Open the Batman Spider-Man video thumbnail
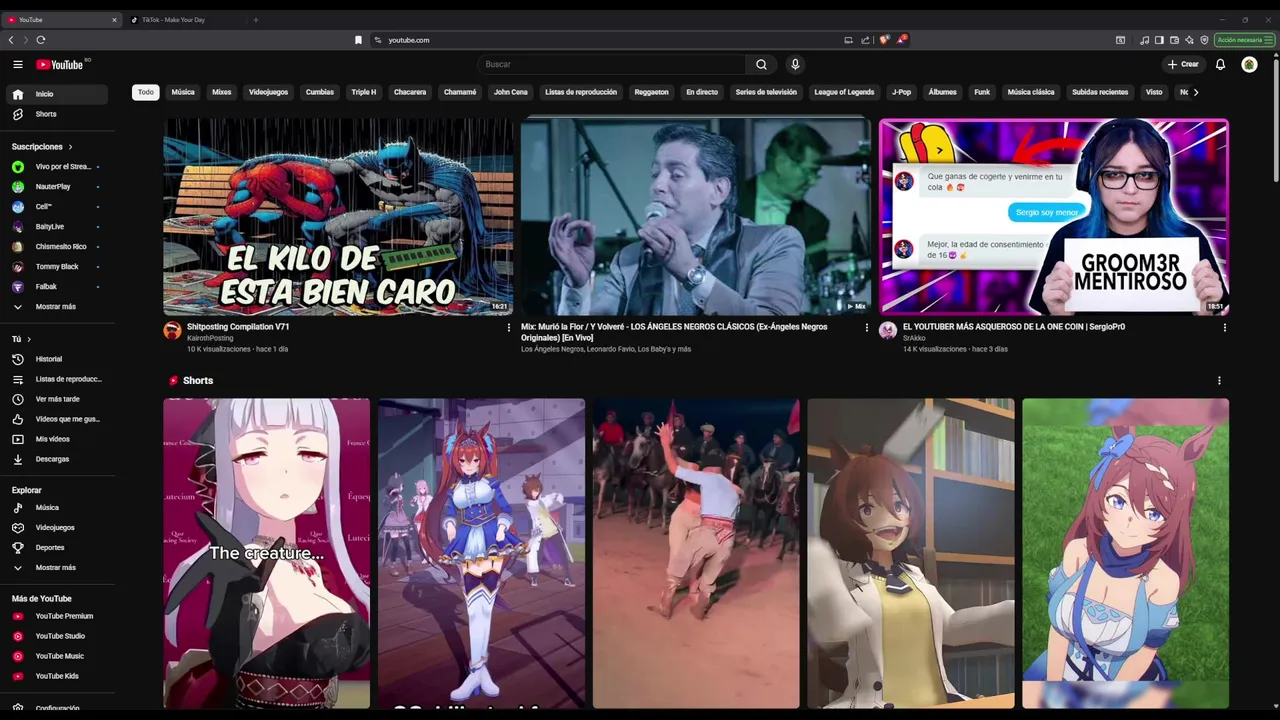The width and height of the screenshot is (1280, 720). 338,217
